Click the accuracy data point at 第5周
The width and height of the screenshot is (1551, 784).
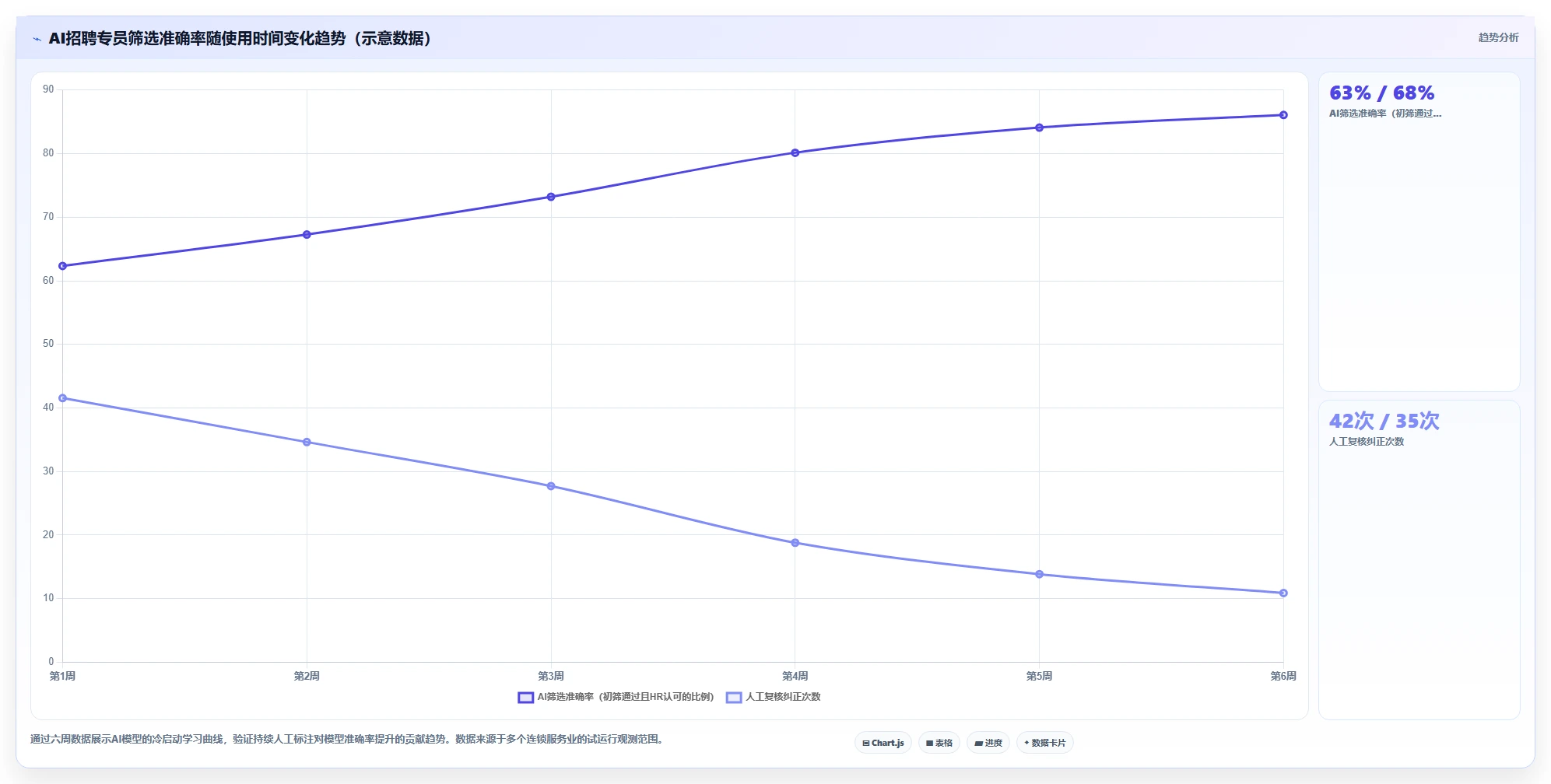1039,128
